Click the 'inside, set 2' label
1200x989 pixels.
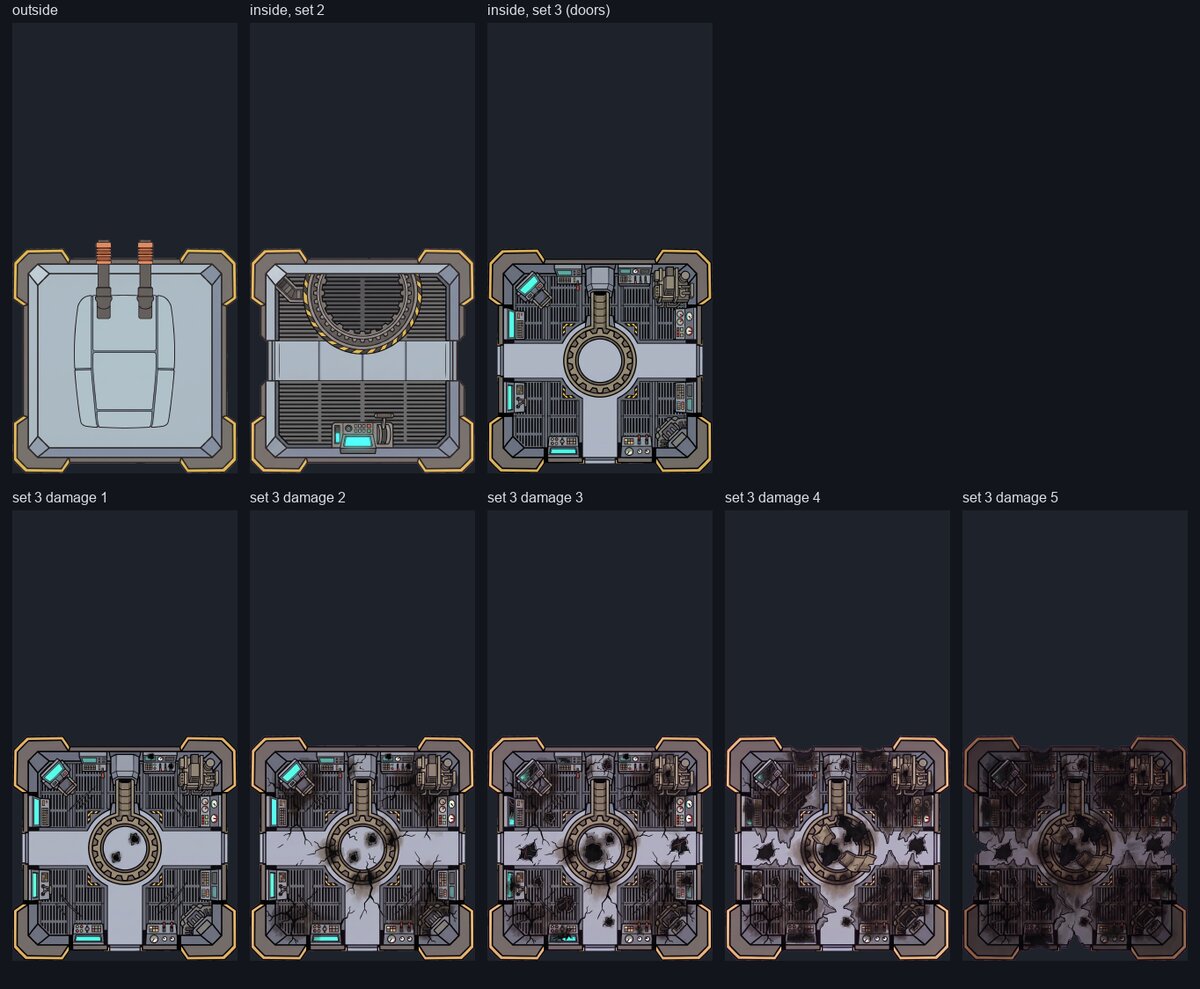pyautogui.click(x=287, y=10)
